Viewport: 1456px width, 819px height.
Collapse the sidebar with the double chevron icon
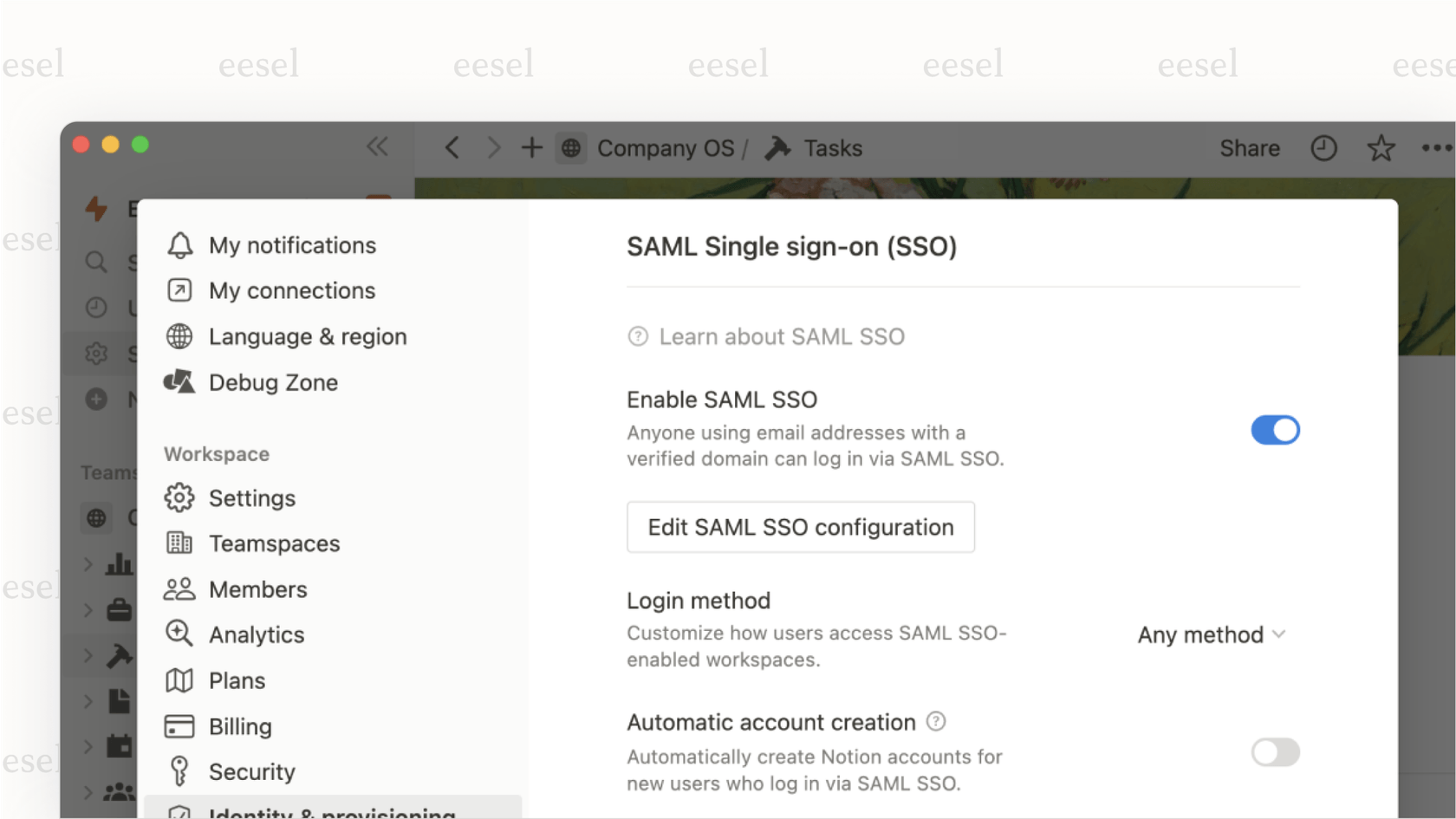coord(378,147)
